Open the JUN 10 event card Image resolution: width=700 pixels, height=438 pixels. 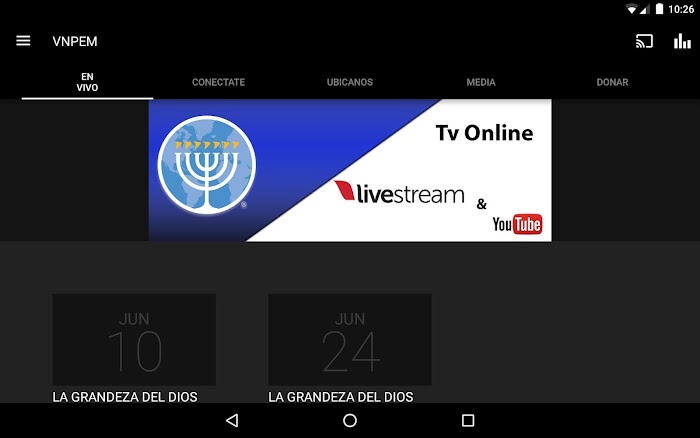point(134,340)
